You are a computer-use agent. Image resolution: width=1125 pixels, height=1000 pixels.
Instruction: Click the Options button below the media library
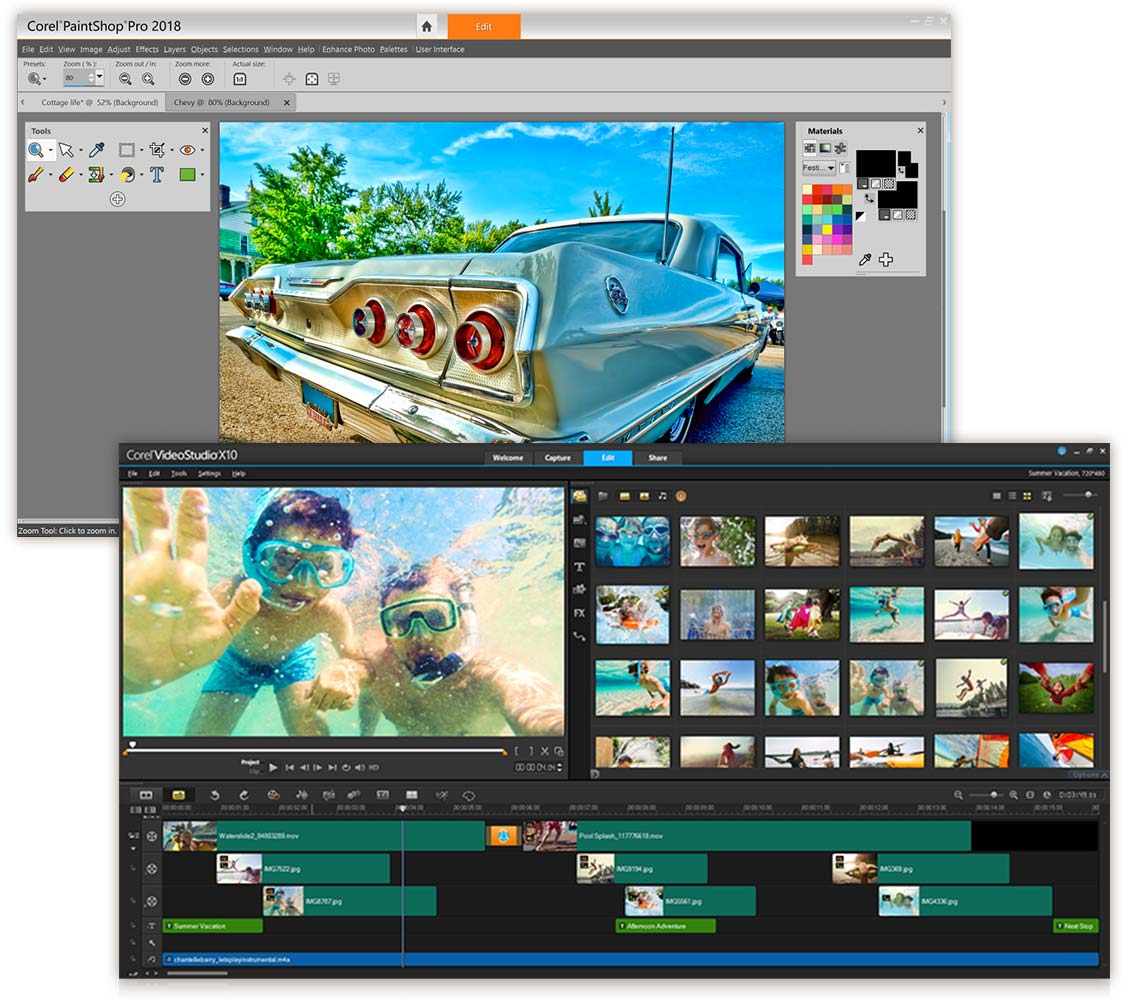(x=1088, y=774)
